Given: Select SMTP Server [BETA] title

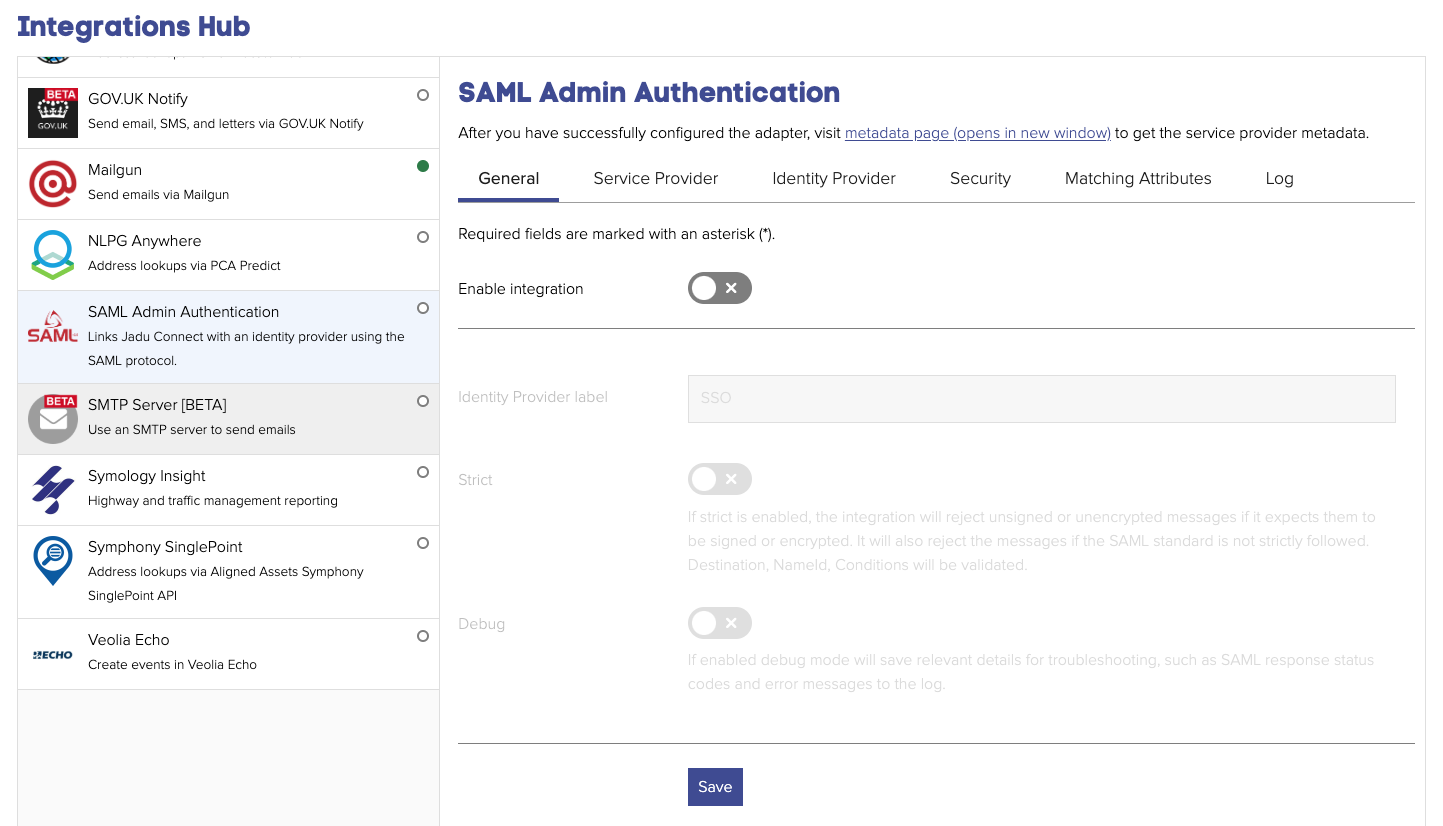Looking at the screenshot, I should [157, 404].
